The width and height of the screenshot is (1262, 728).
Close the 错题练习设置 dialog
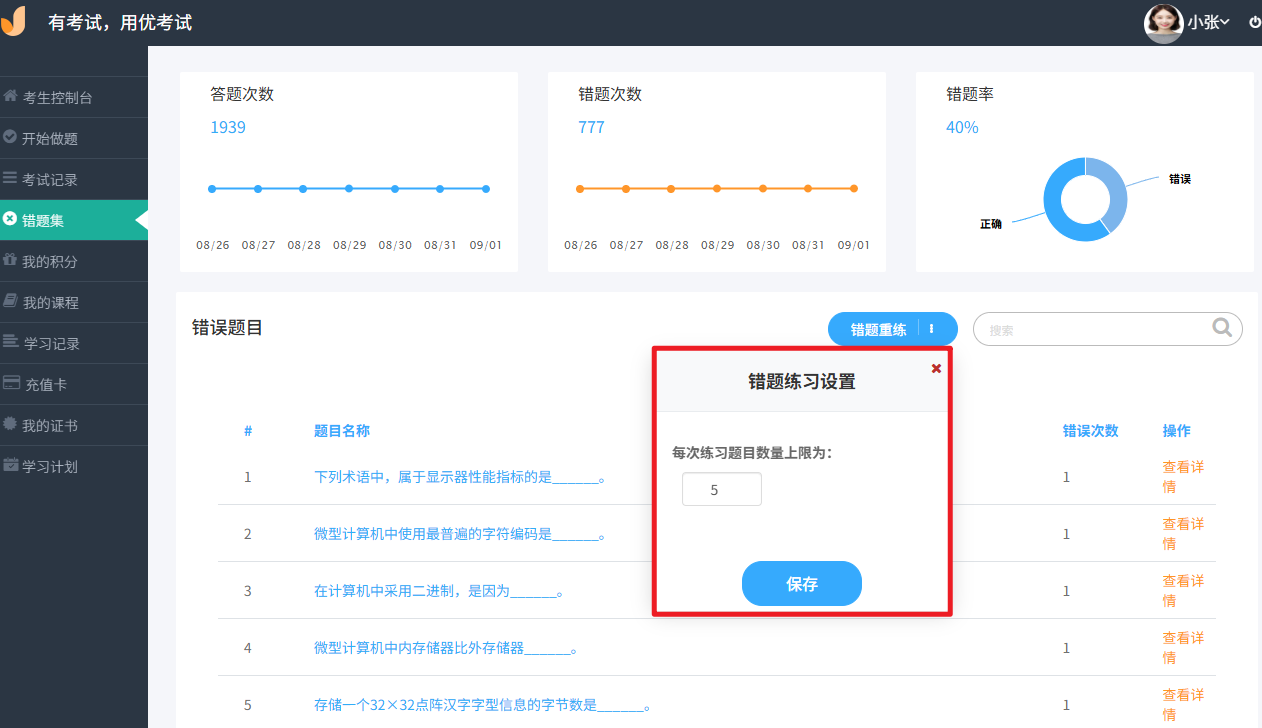(x=936, y=368)
